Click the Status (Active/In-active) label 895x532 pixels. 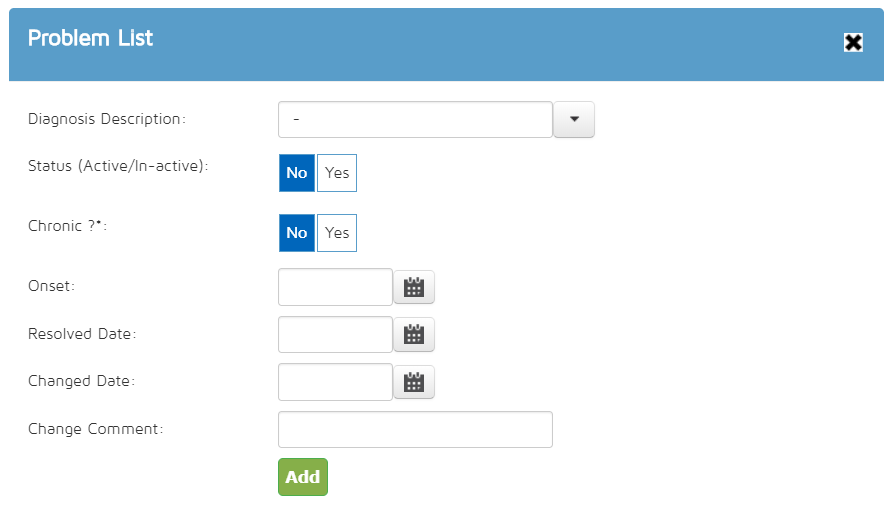point(118,166)
